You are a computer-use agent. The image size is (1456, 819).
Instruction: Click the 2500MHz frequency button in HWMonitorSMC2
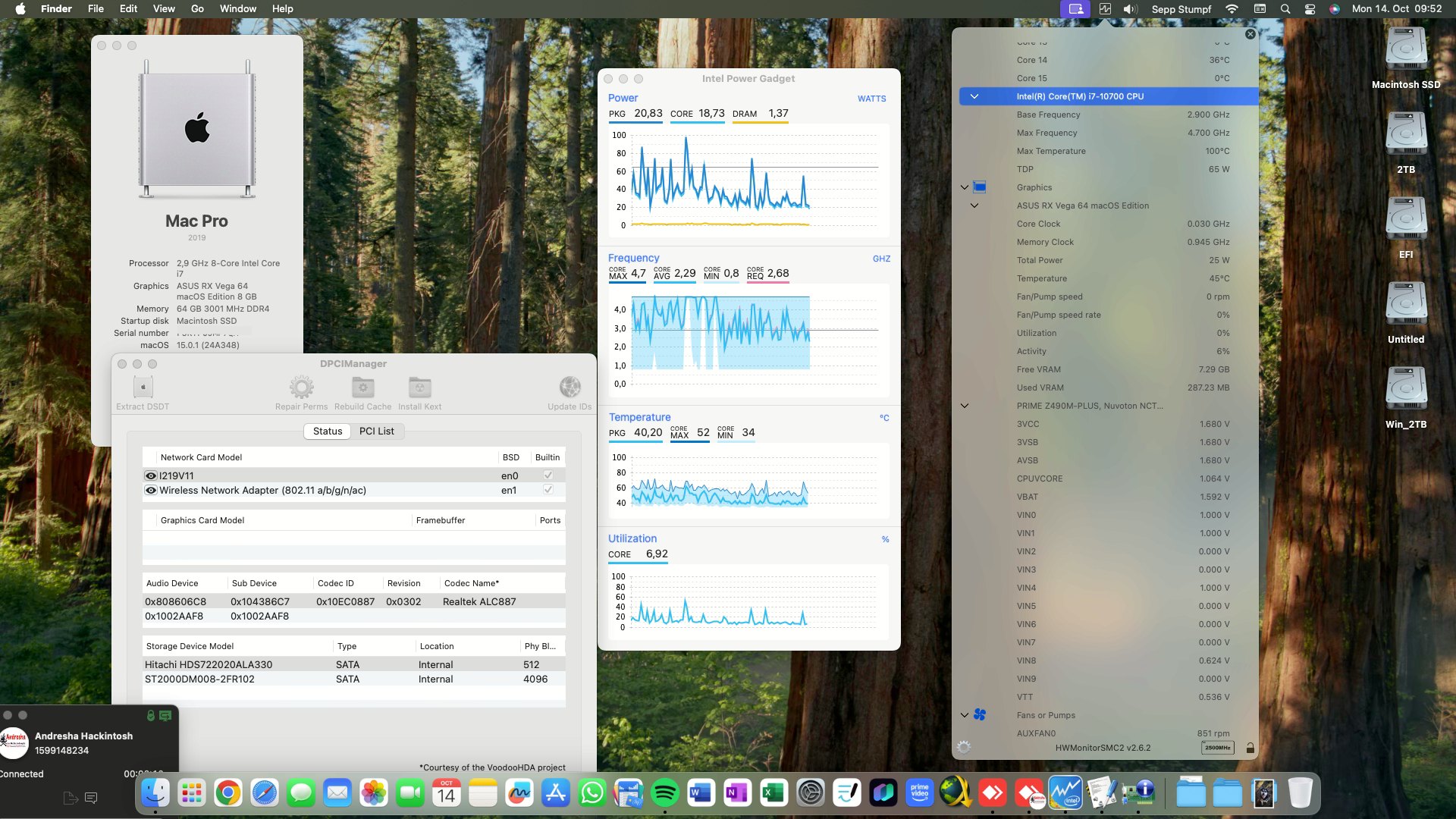tap(1217, 747)
